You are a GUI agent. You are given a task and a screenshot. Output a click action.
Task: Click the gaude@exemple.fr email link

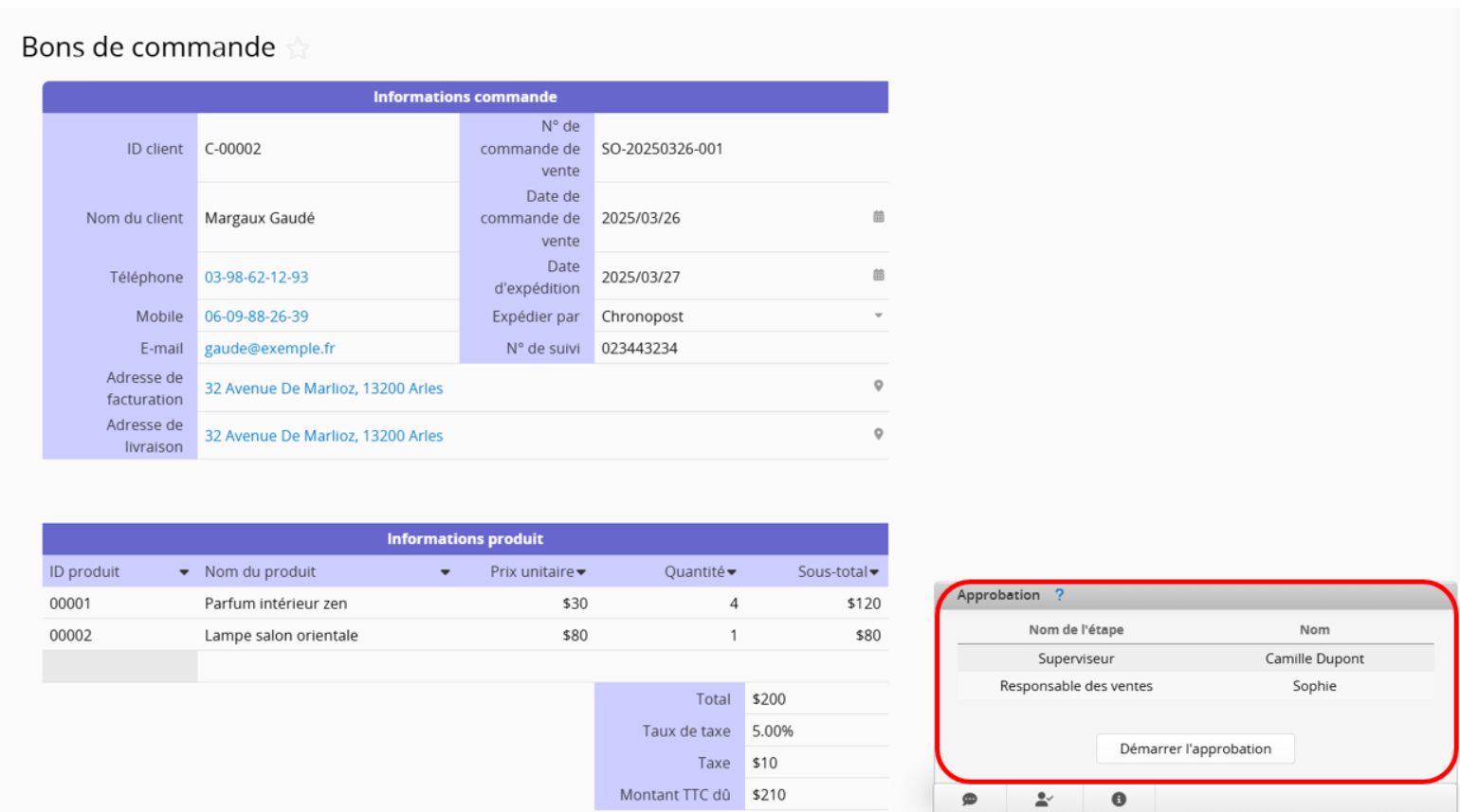pyautogui.click(x=270, y=348)
